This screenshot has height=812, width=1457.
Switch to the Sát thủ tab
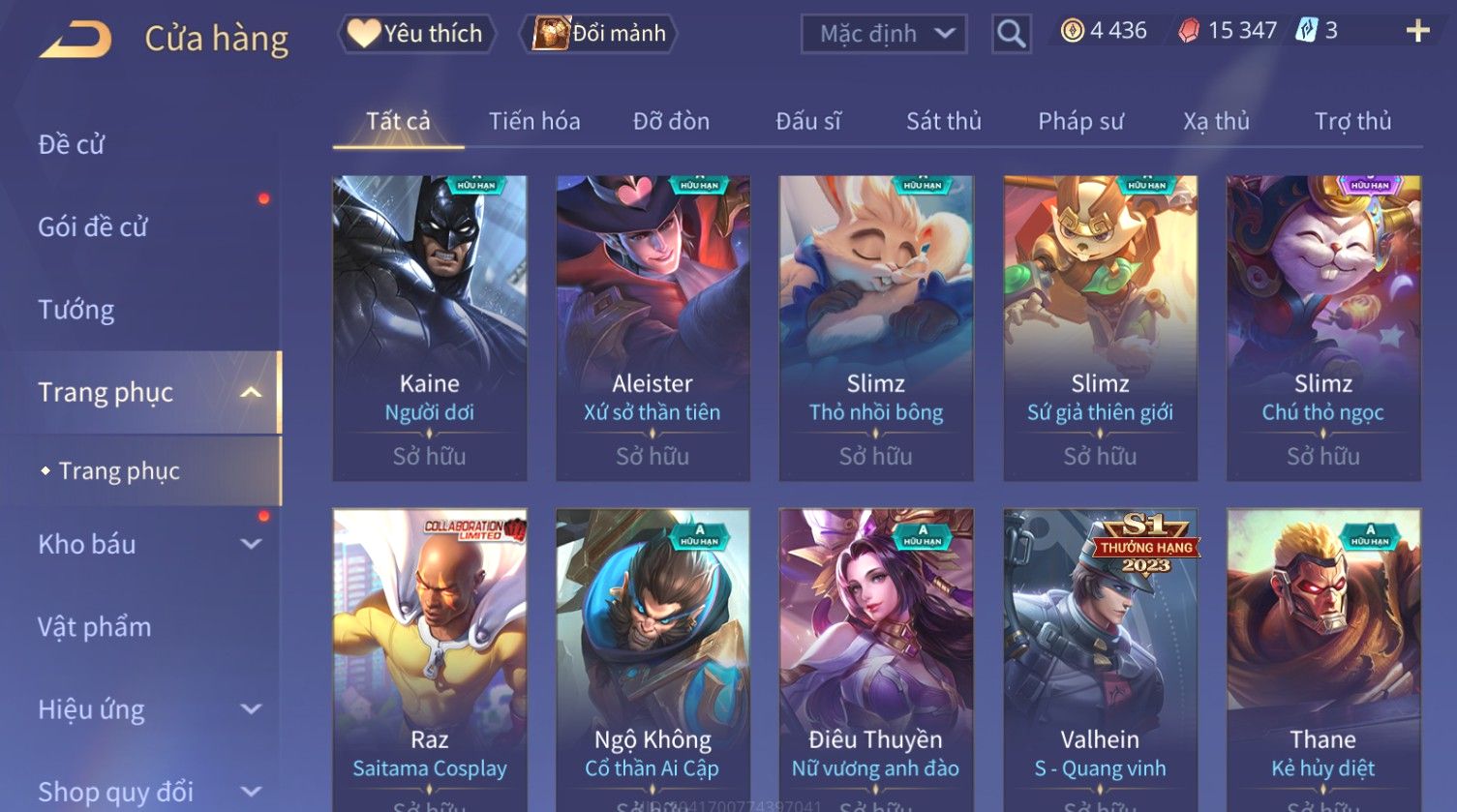pyautogui.click(x=944, y=121)
